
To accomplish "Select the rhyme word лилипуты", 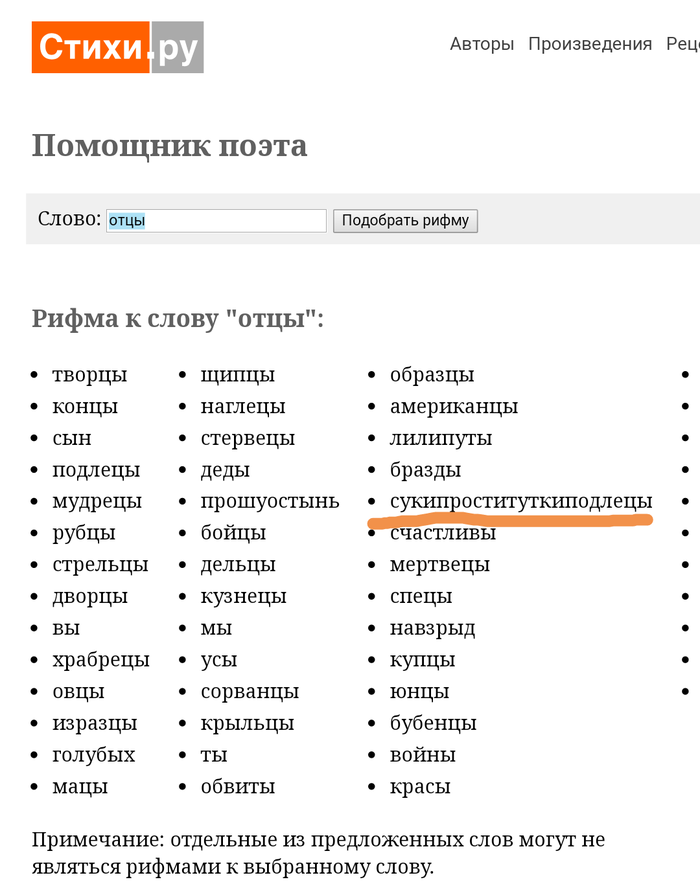I will tap(441, 438).
